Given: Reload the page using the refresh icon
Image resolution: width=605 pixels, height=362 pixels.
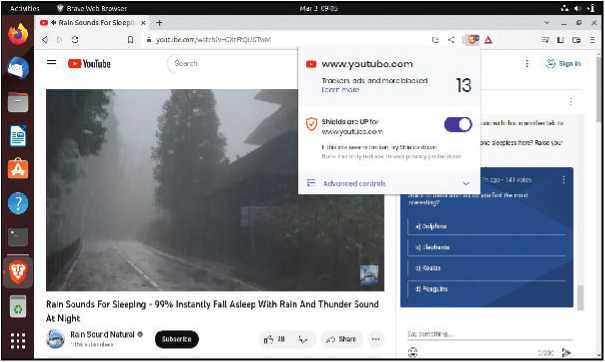Looking at the screenshot, I should pyautogui.click(x=75, y=40).
